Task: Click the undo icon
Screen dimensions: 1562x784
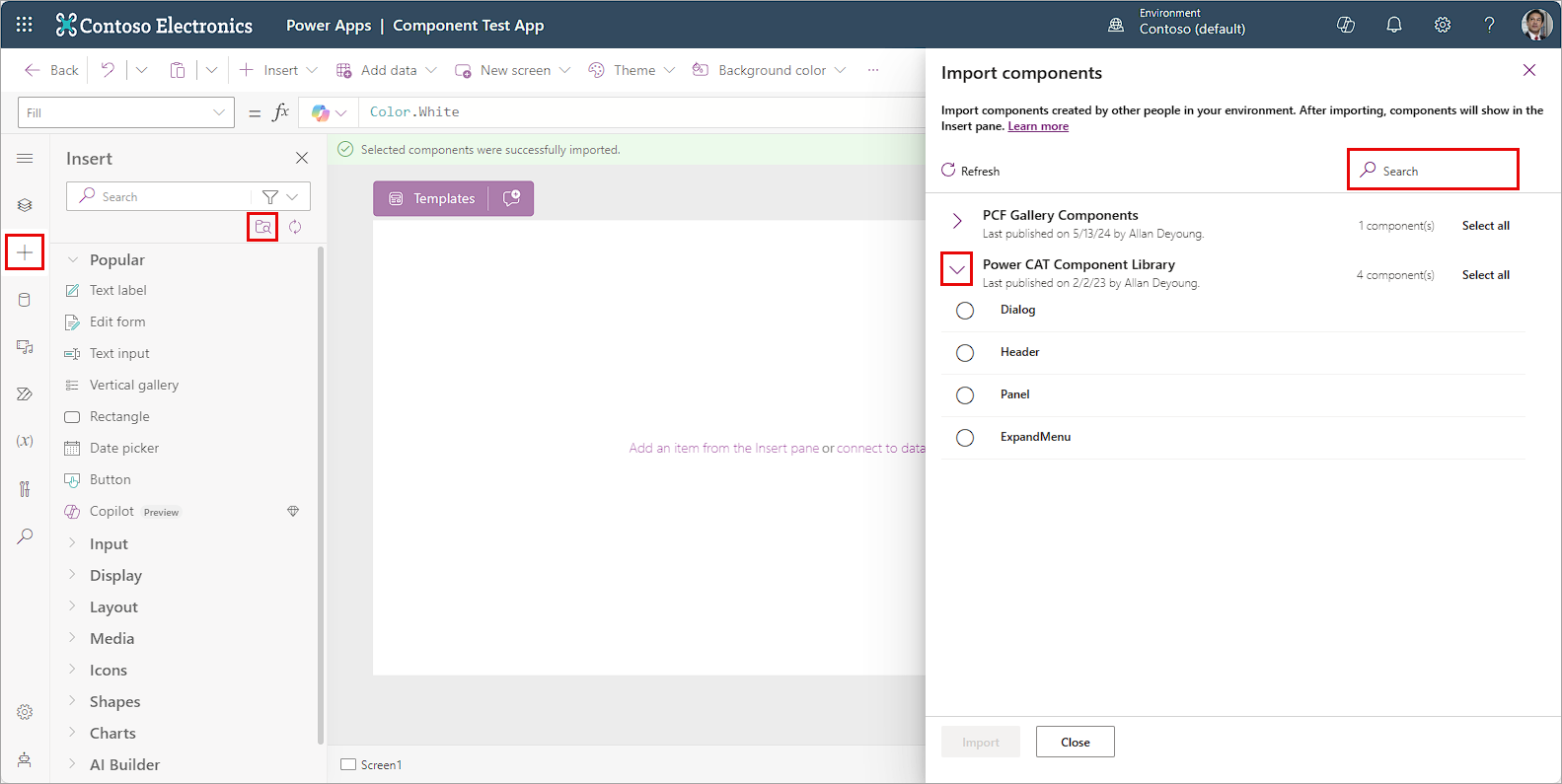Action: (108, 70)
